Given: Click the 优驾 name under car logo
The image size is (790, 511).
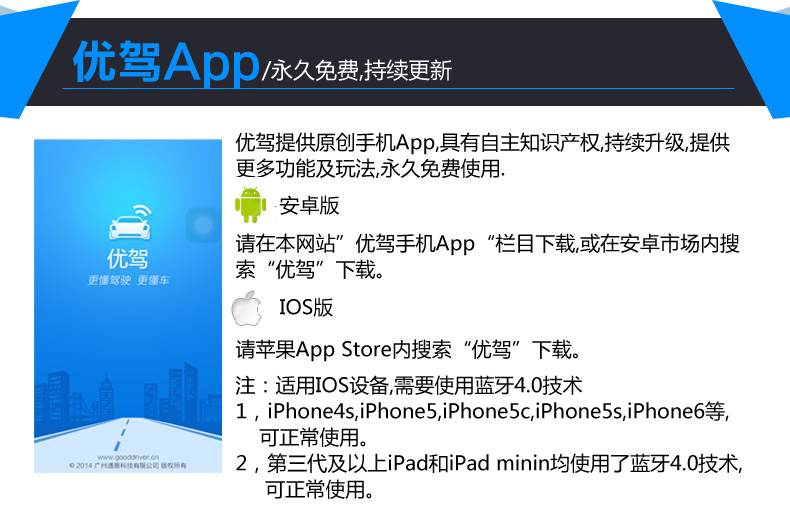Looking at the screenshot, I should click(x=127, y=259).
